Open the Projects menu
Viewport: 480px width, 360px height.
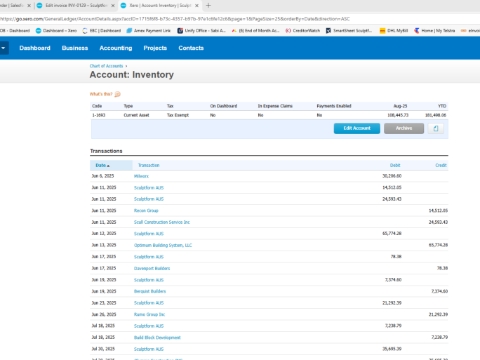[x=155, y=48]
